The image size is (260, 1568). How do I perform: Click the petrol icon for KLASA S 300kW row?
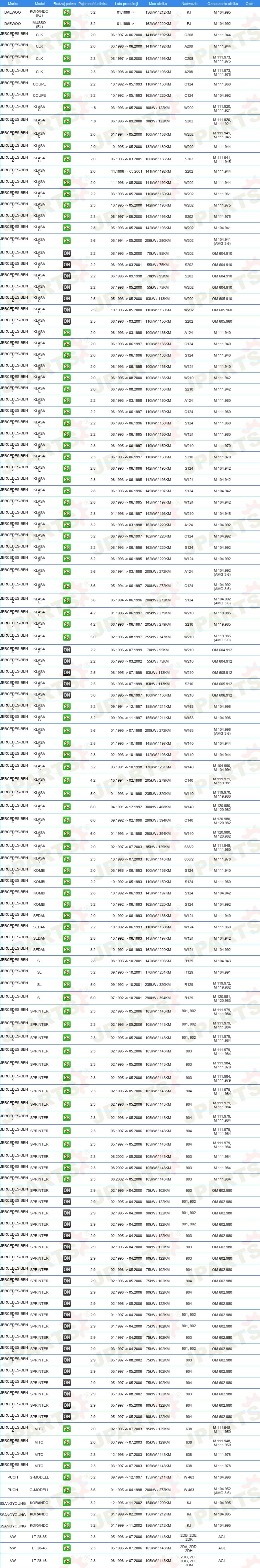[x=66, y=807]
